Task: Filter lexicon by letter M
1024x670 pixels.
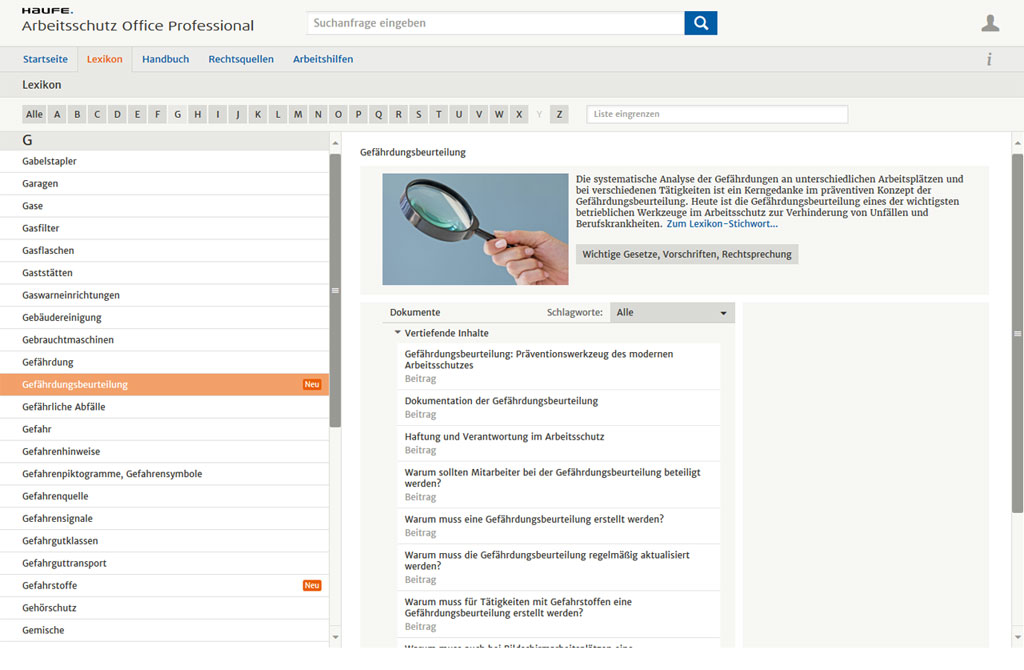Action: [298, 114]
